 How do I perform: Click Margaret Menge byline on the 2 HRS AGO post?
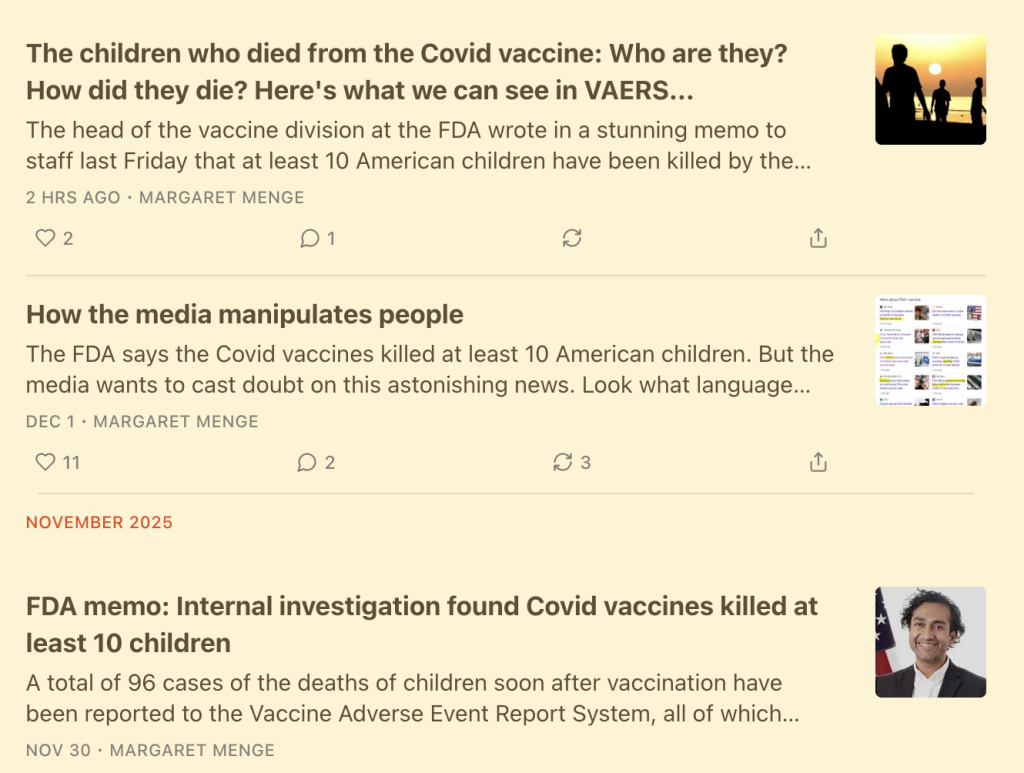point(222,198)
